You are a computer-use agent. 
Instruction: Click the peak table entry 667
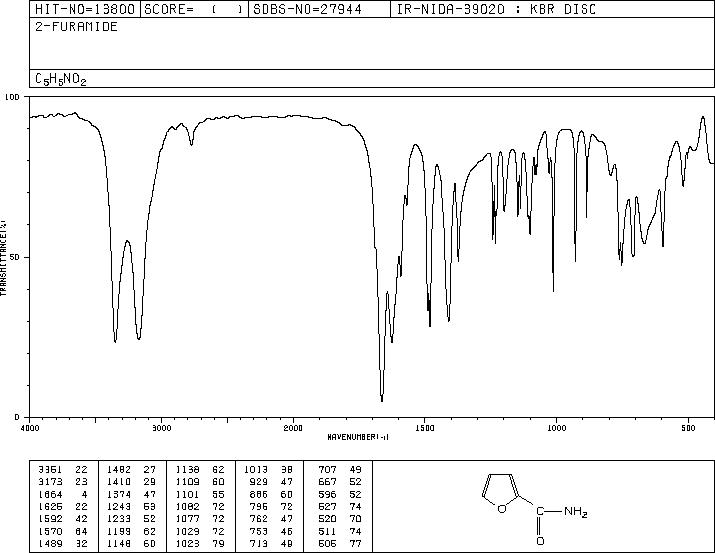pyautogui.click(x=327, y=482)
